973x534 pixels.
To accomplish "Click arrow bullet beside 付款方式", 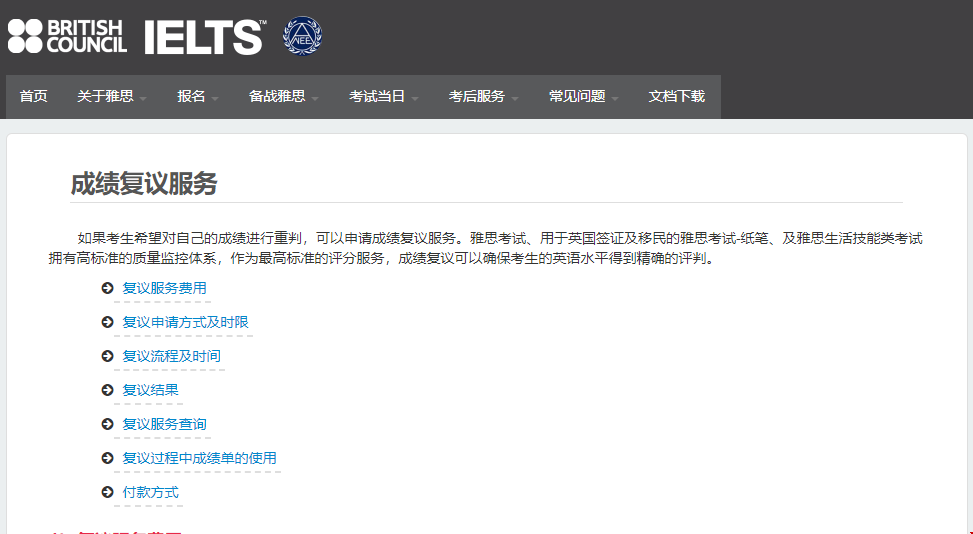I will point(107,492).
